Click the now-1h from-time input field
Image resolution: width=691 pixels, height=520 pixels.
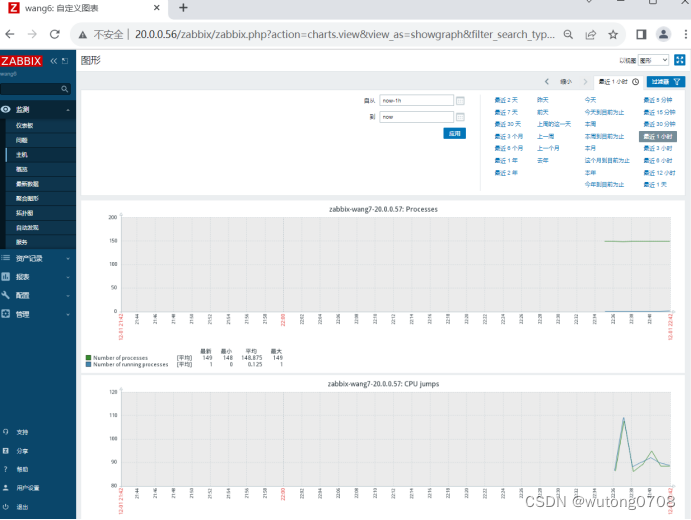416,100
